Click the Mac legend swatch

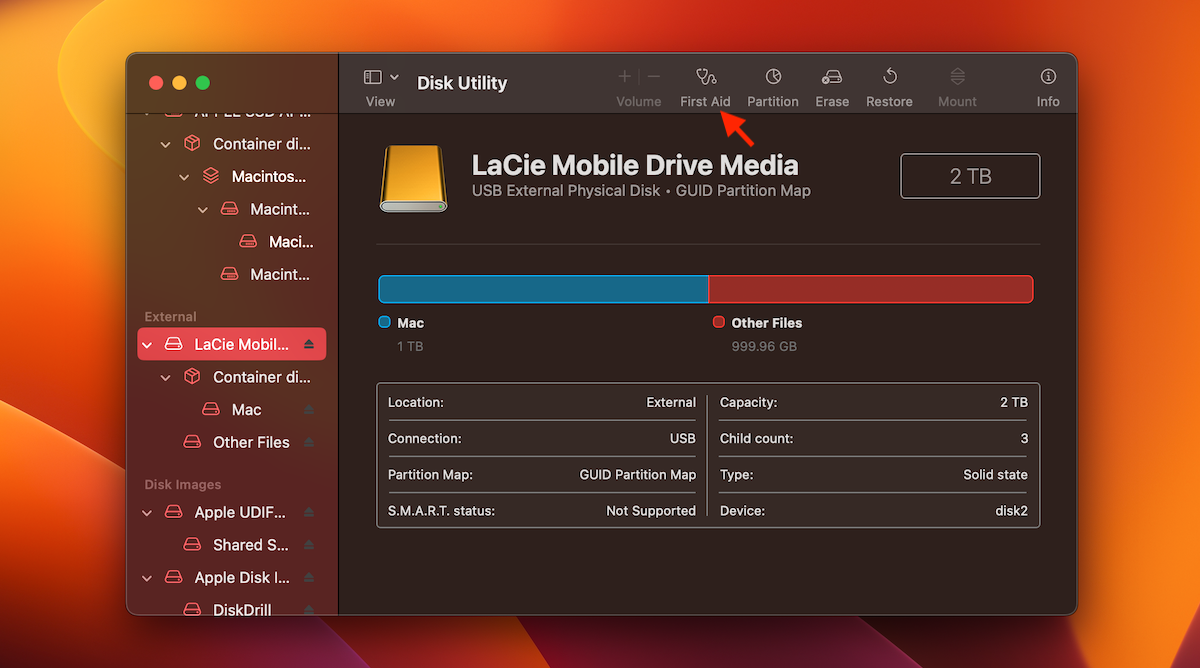(x=385, y=322)
